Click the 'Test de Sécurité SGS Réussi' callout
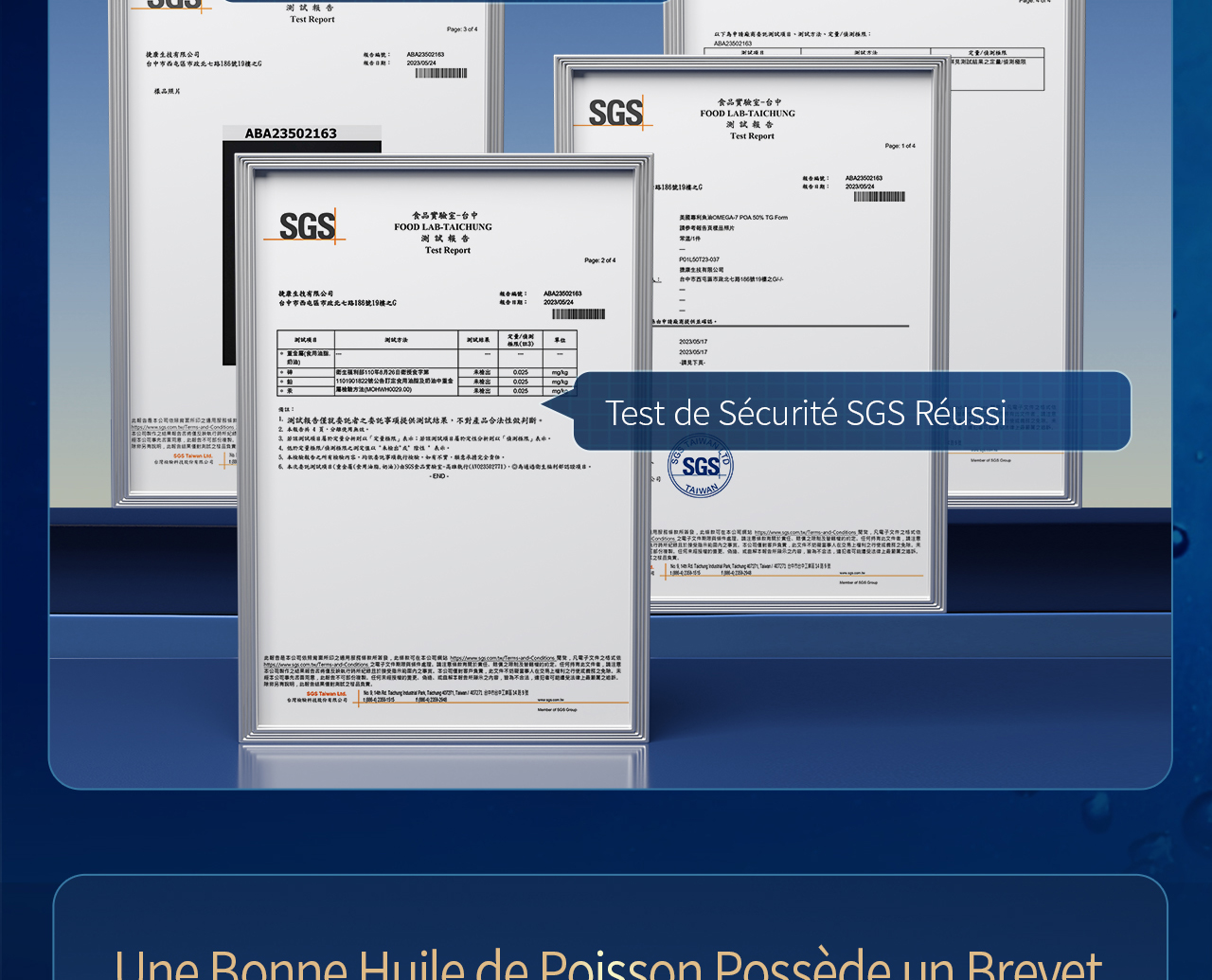 pos(852,411)
